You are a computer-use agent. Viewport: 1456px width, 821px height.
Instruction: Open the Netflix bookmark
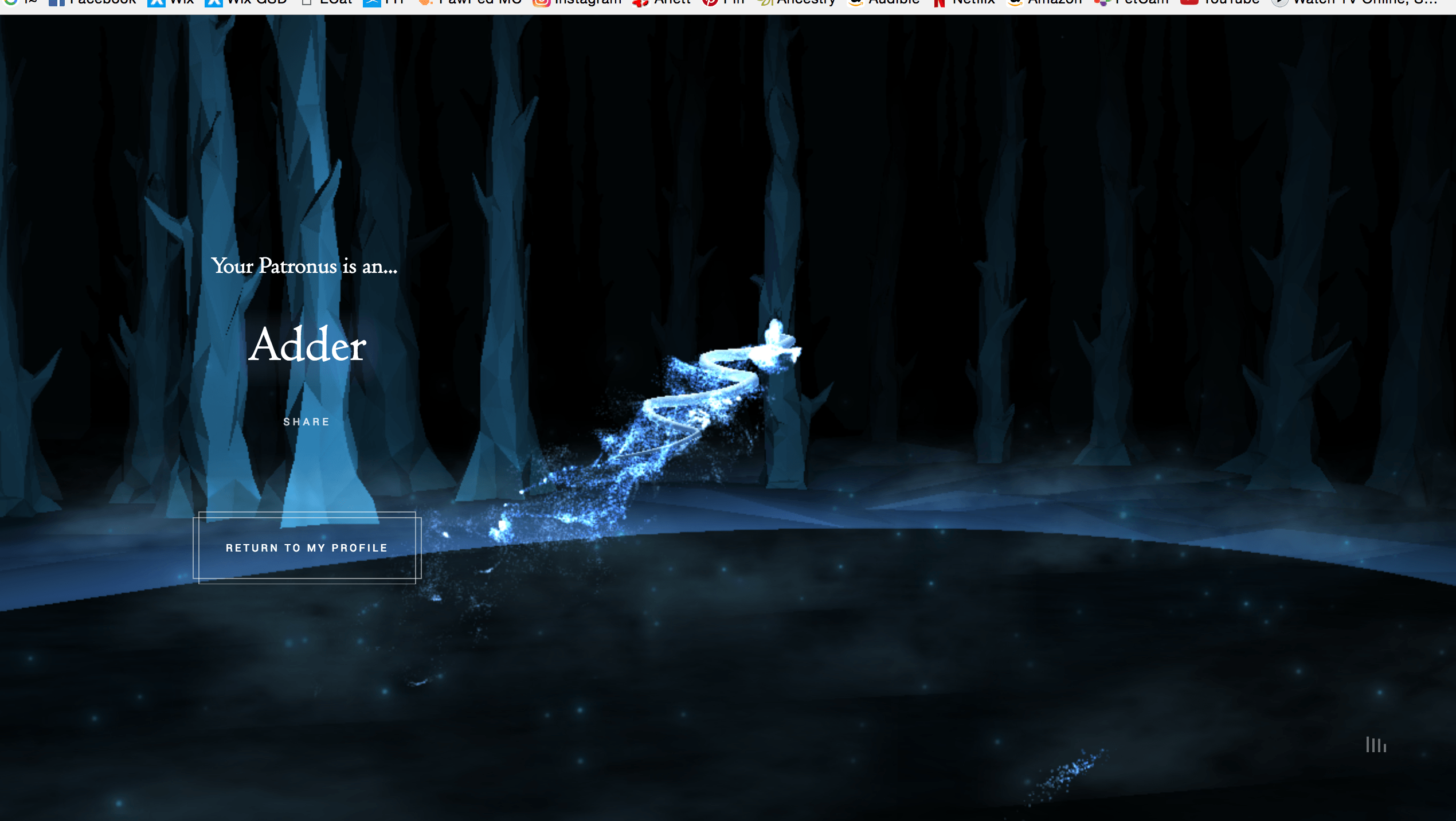[x=964, y=3]
